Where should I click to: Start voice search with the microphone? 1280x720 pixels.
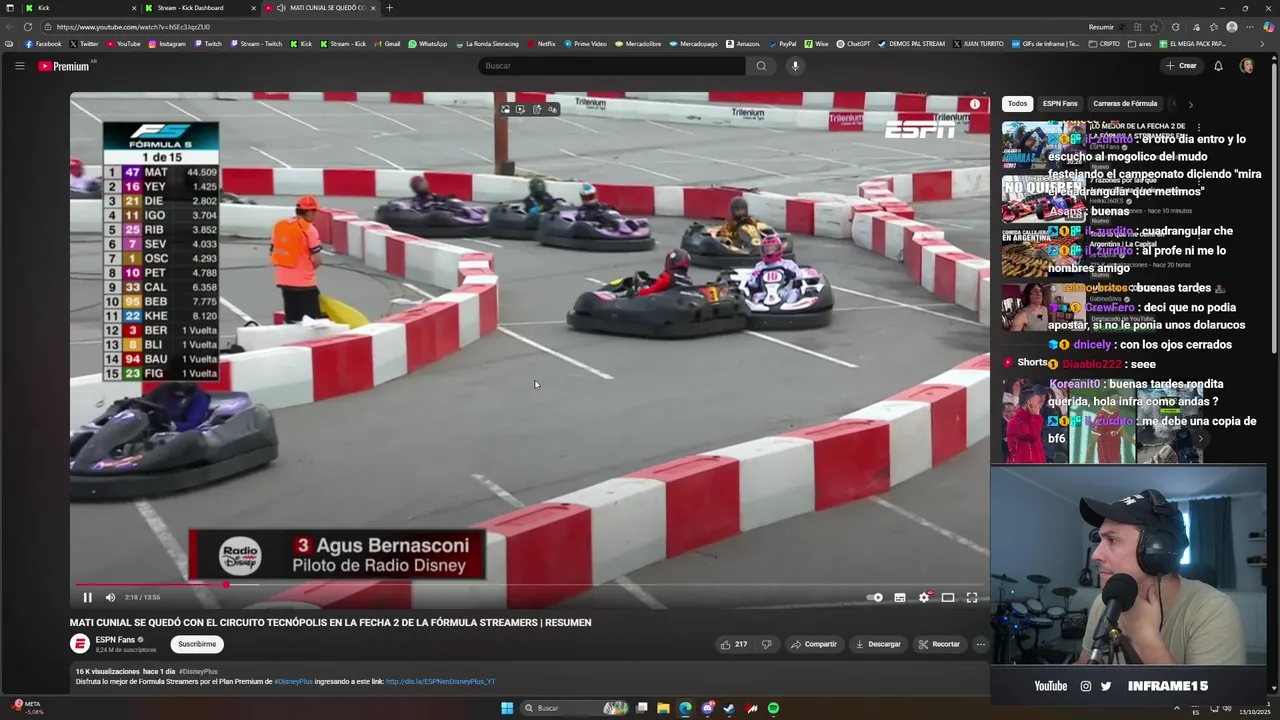(x=795, y=66)
